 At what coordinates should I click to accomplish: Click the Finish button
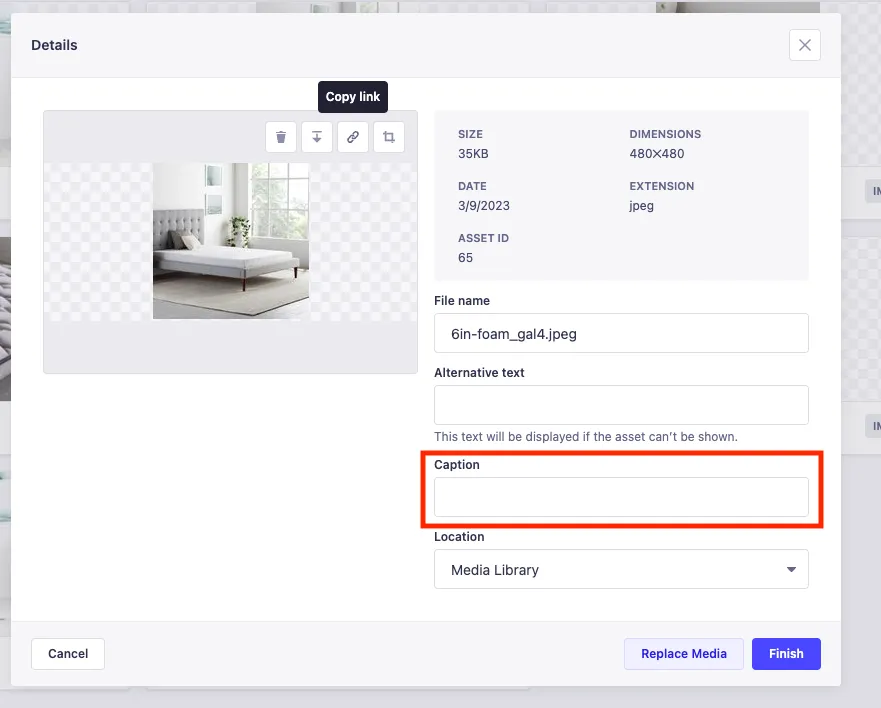click(786, 654)
